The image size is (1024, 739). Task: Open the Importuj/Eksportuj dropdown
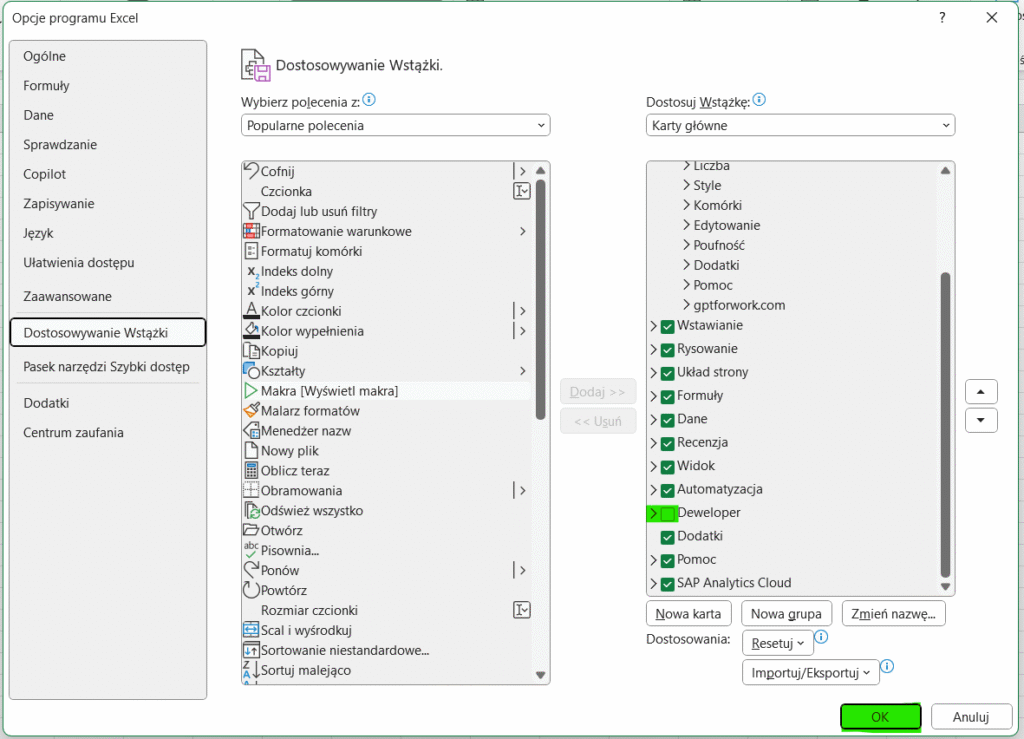click(x=810, y=672)
